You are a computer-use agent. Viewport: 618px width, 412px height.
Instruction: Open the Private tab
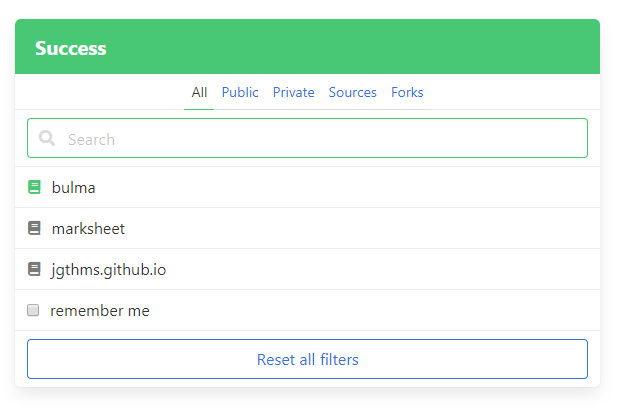click(294, 92)
